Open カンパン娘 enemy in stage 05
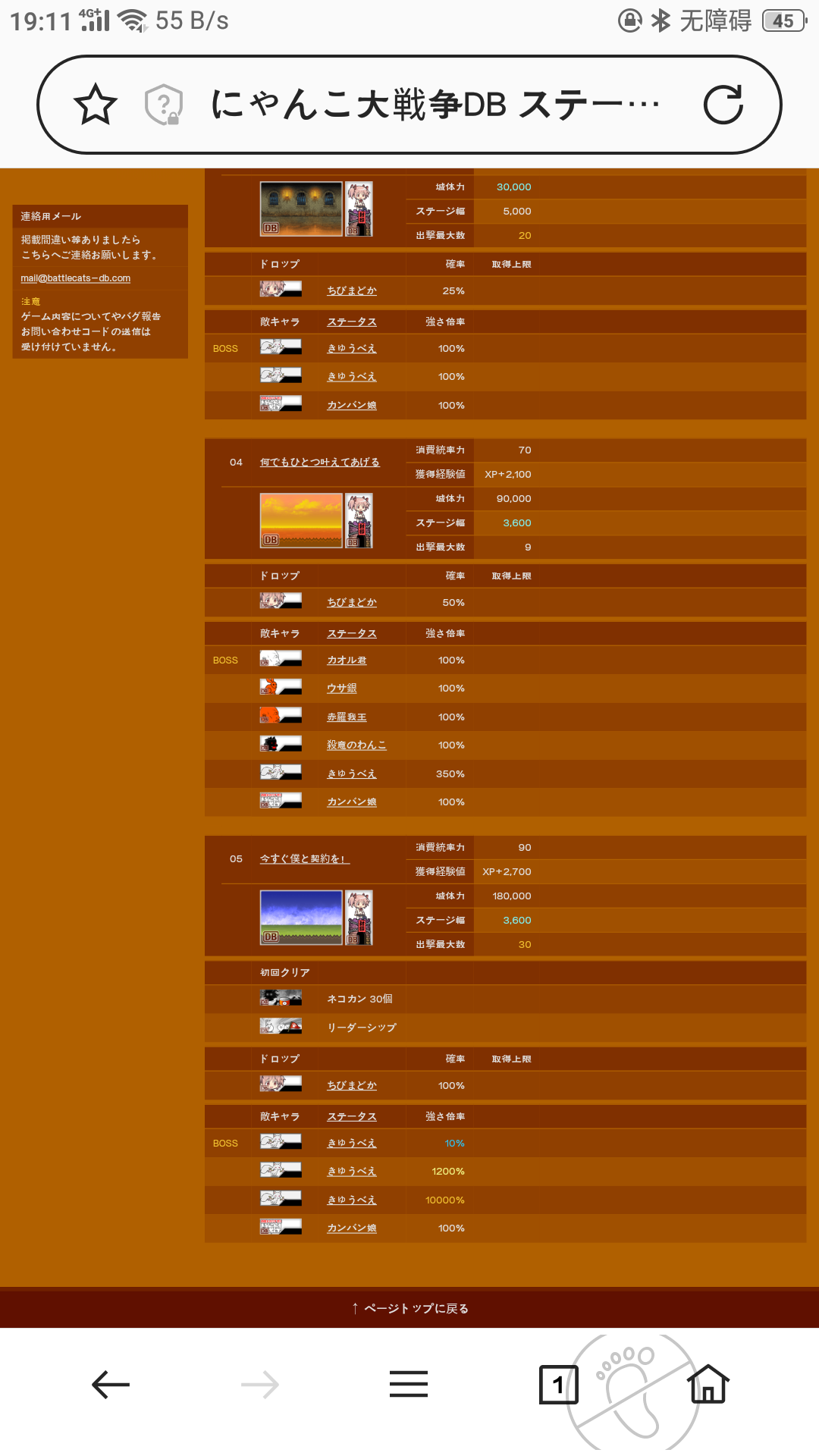 click(351, 1228)
